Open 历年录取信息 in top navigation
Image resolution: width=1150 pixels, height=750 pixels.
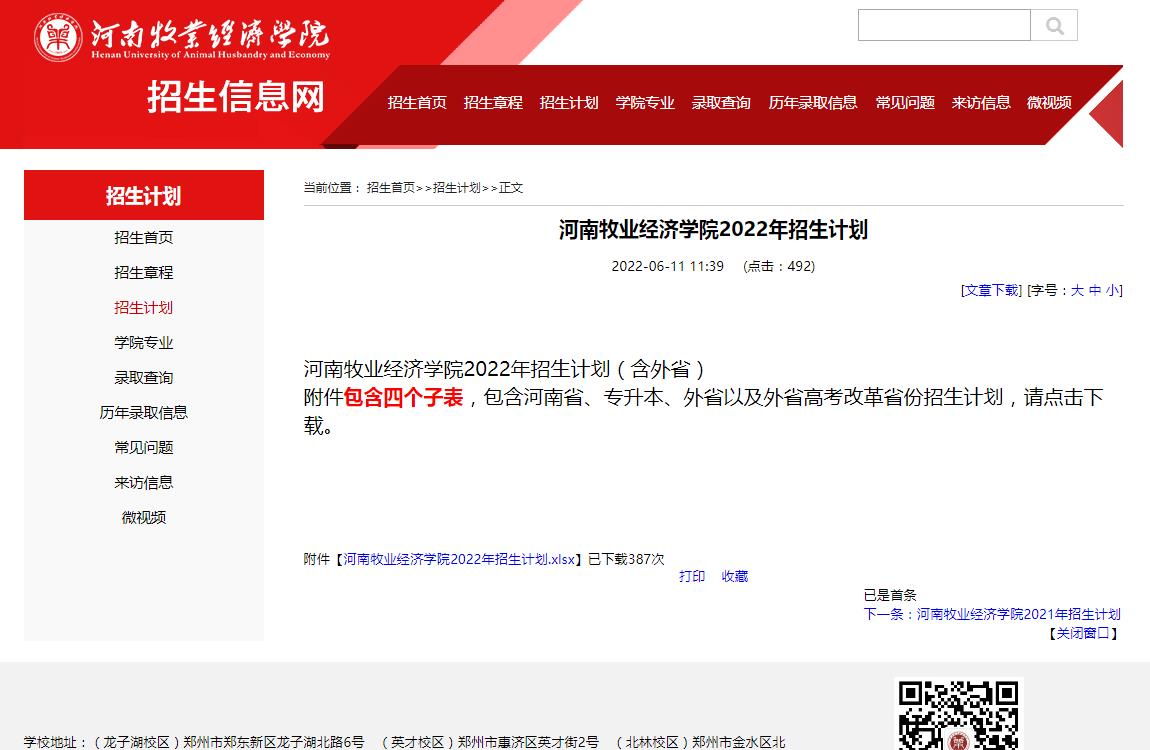click(x=812, y=103)
